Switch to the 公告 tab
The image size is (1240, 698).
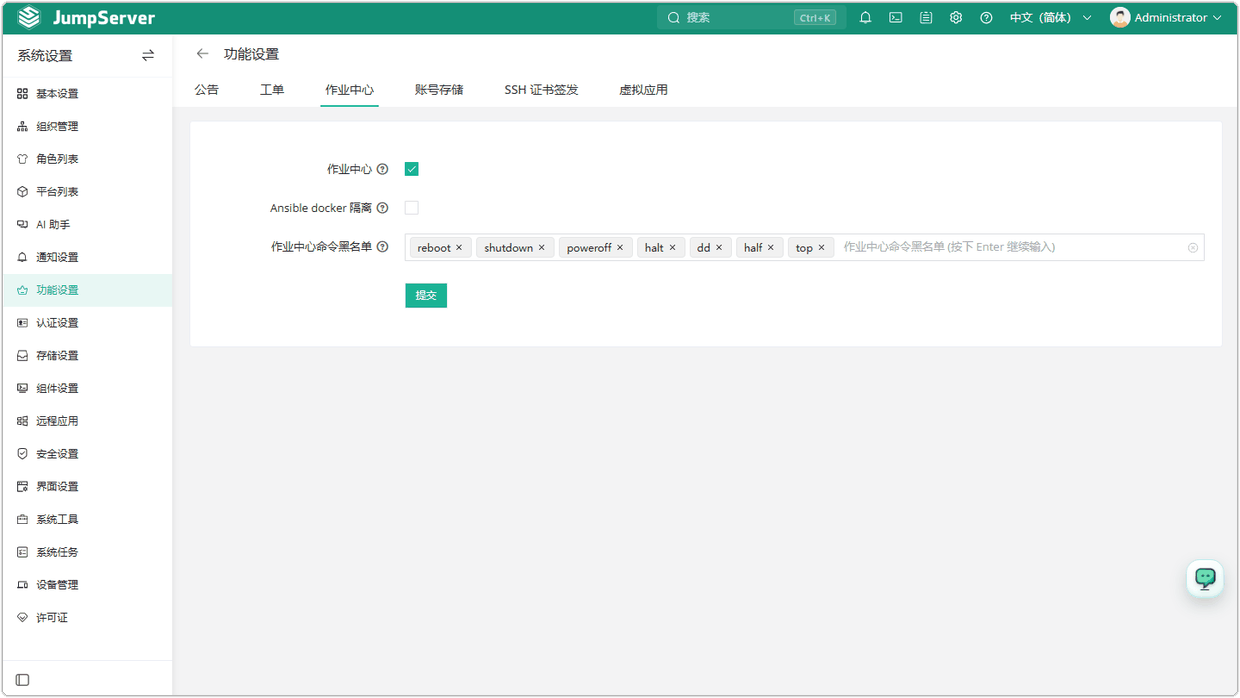click(x=207, y=90)
